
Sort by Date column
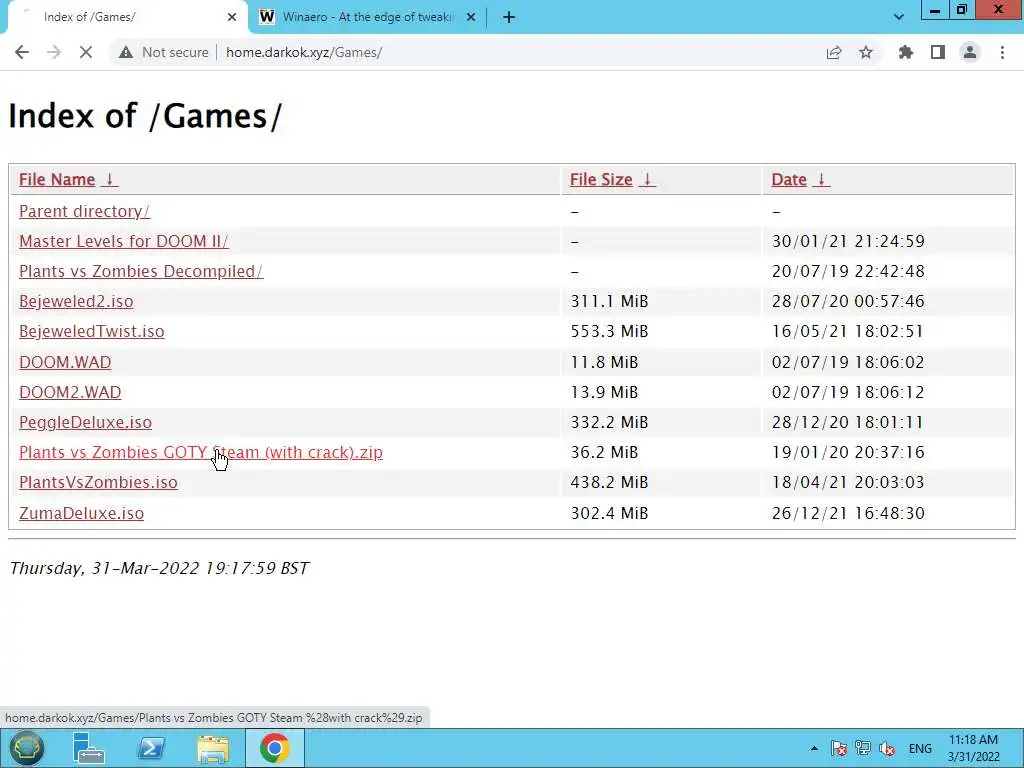800,180
